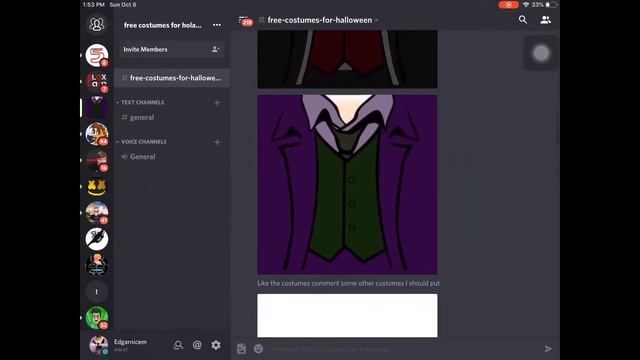Screen dimensions: 640x360
Task: Add a new text channel
Action: point(217,102)
